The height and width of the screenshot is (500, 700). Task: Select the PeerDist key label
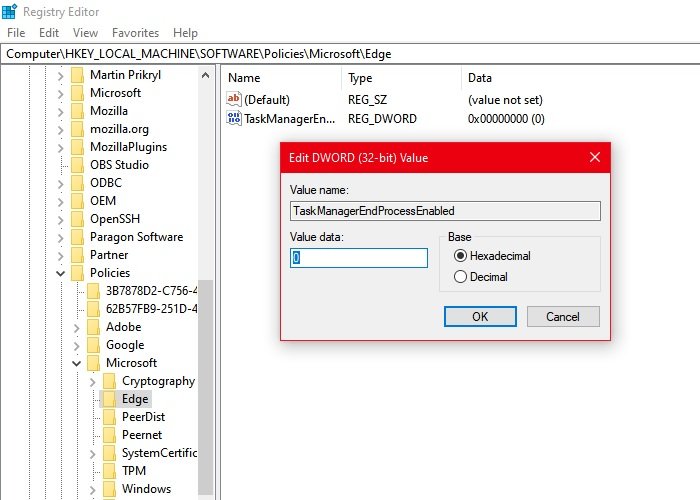click(x=143, y=417)
